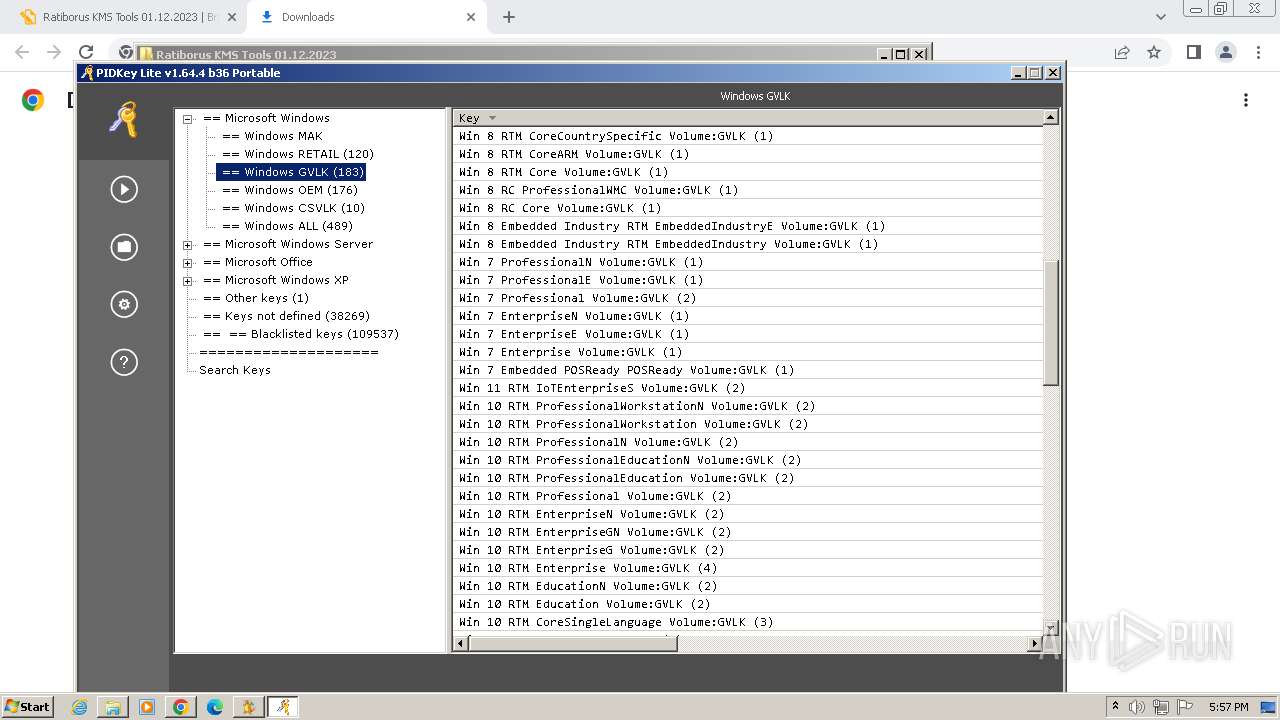Select Windows RETAIL (120) tree item
This screenshot has height=720, width=1280.
pyautogui.click(x=298, y=154)
